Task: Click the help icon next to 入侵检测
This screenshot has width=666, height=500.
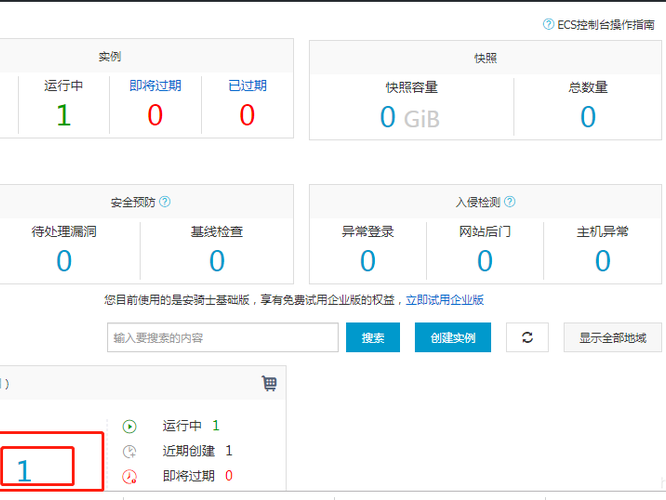Action: coord(510,202)
